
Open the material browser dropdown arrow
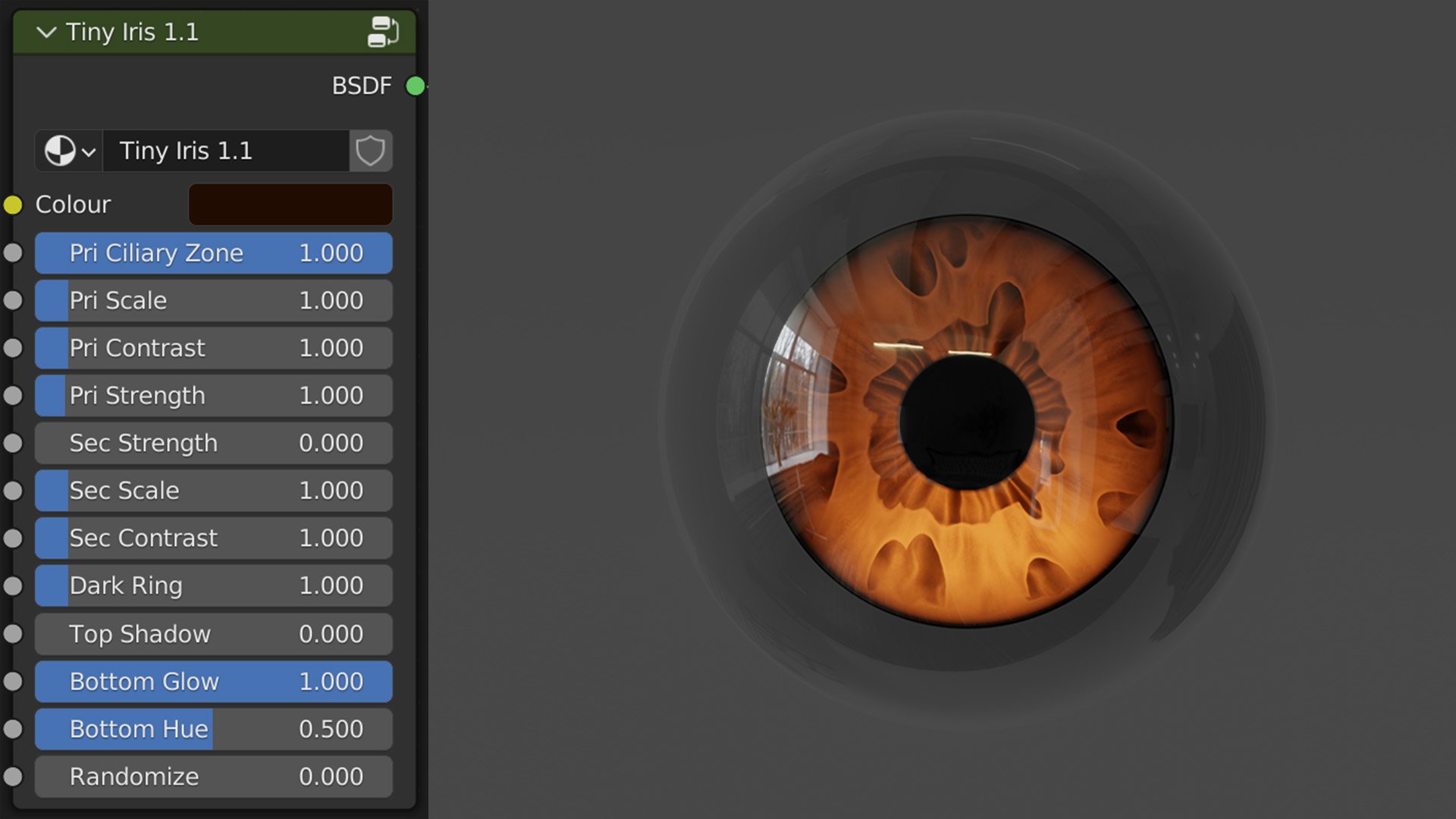[89, 151]
